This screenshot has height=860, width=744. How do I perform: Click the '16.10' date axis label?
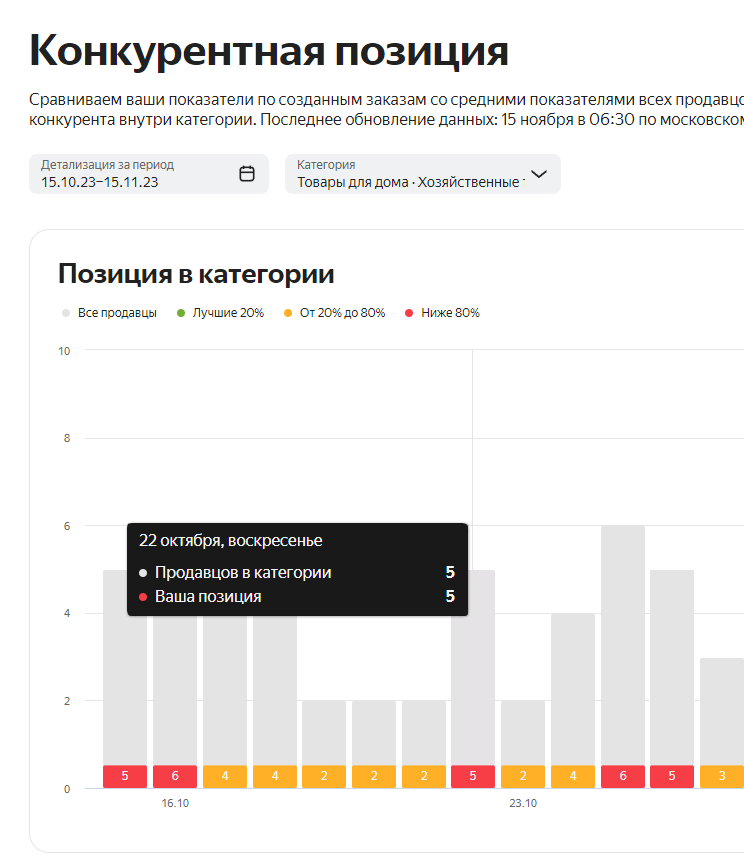(175, 803)
